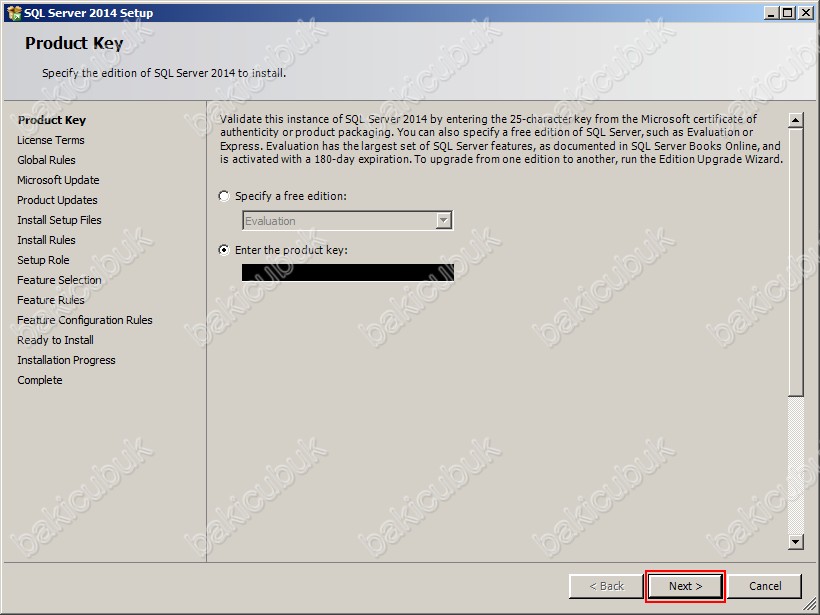Select the Product Key step in sidebar
820x615 pixels.
coord(52,120)
